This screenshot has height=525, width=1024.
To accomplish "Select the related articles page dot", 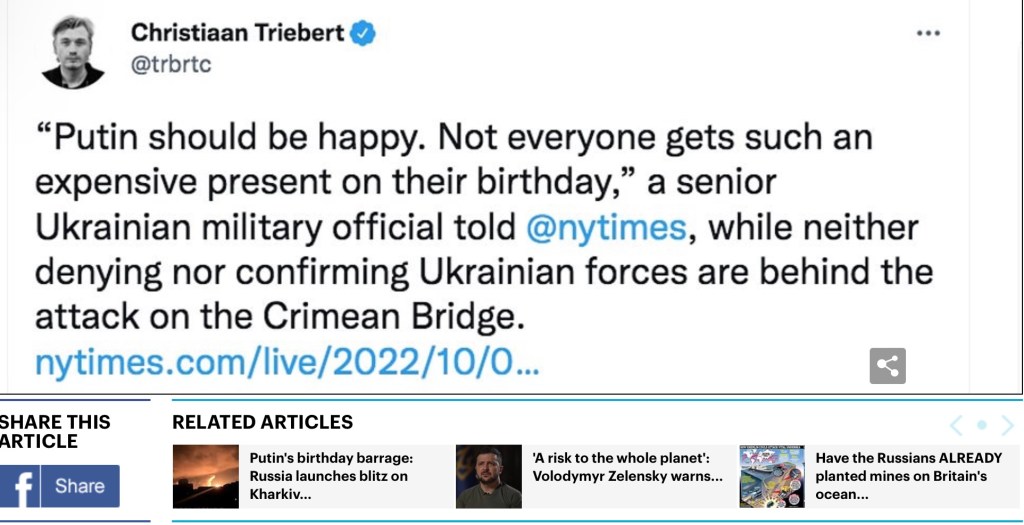I will click(981, 425).
